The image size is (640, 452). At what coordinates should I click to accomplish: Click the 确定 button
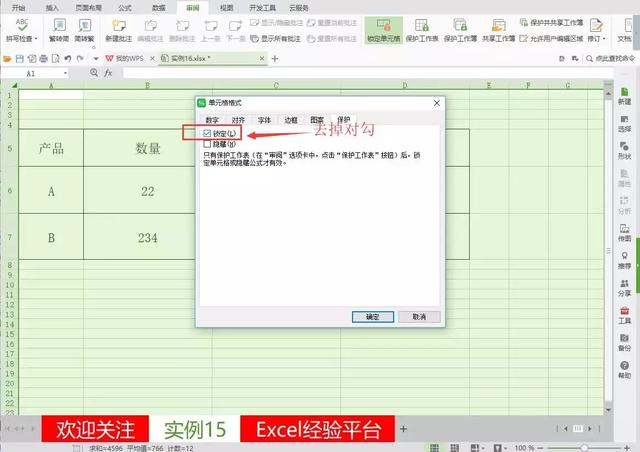(373, 316)
